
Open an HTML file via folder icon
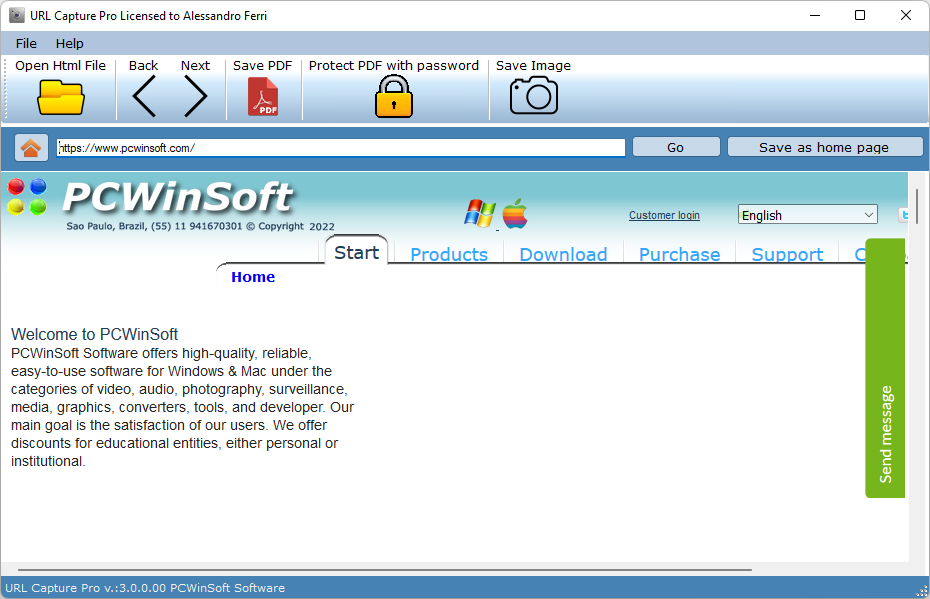tap(60, 98)
